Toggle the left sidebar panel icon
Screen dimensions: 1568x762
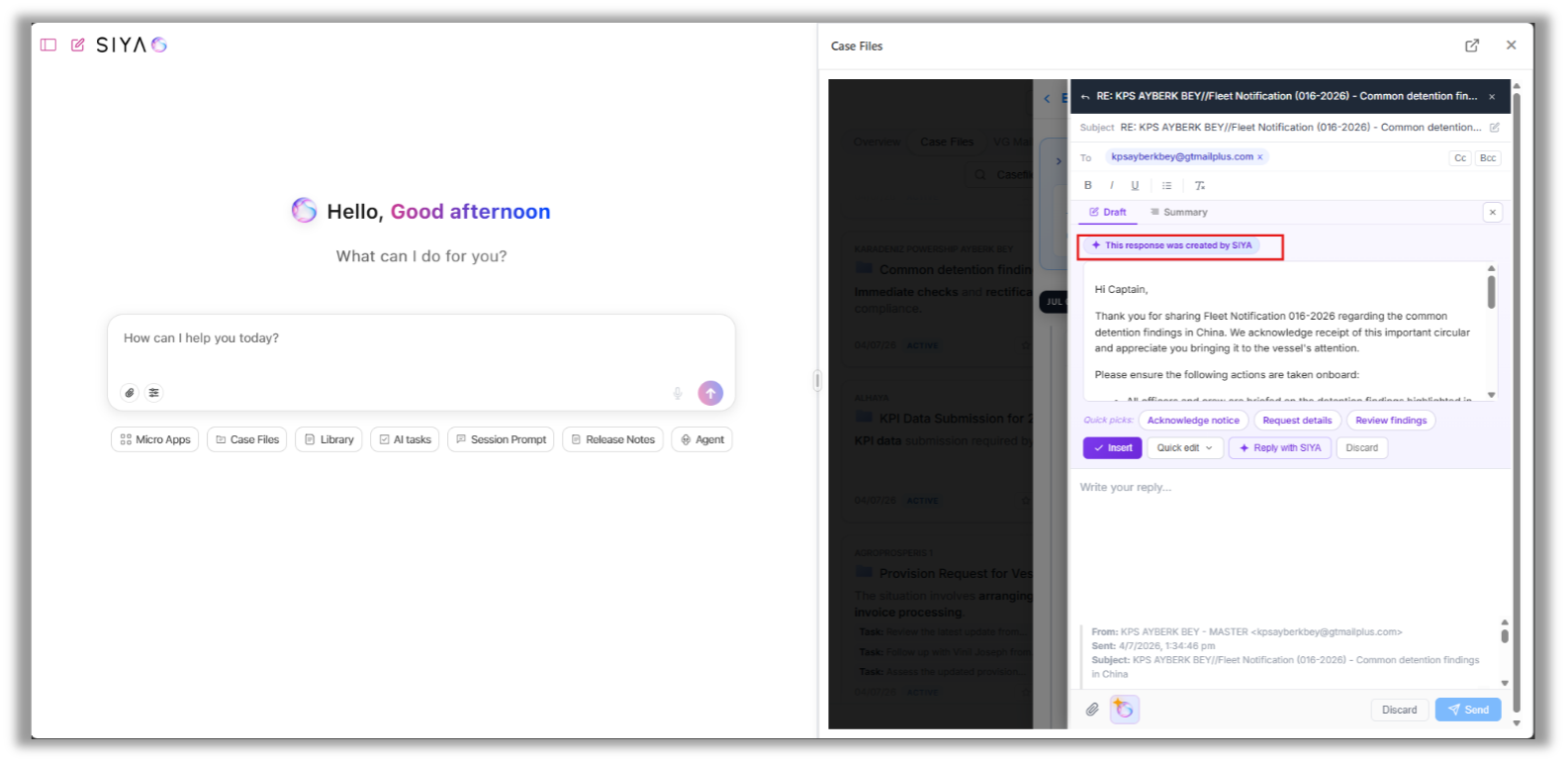pyautogui.click(x=48, y=45)
